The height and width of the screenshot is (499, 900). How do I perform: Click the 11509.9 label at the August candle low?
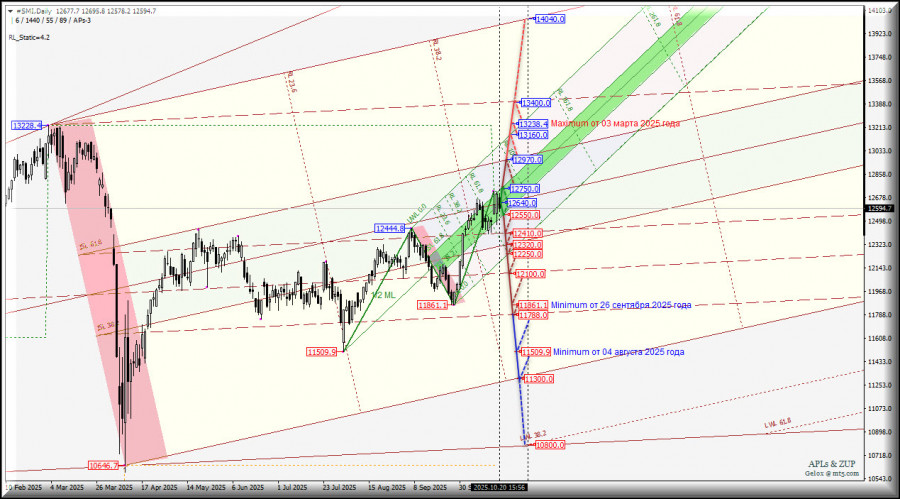point(321,351)
